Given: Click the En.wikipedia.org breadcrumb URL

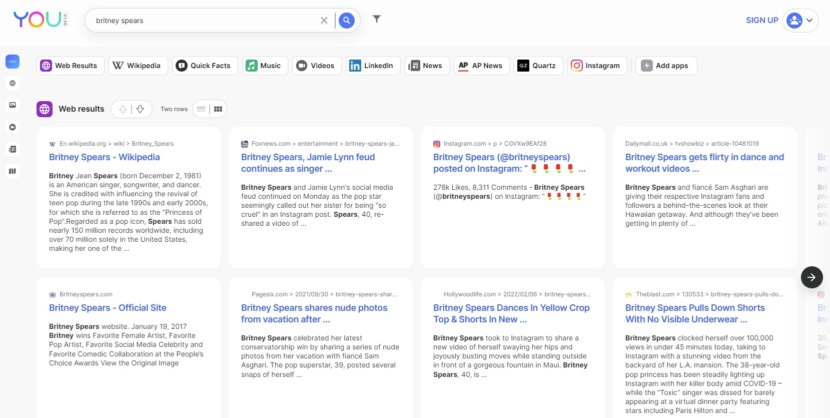Looking at the screenshot, I should [x=116, y=144].
